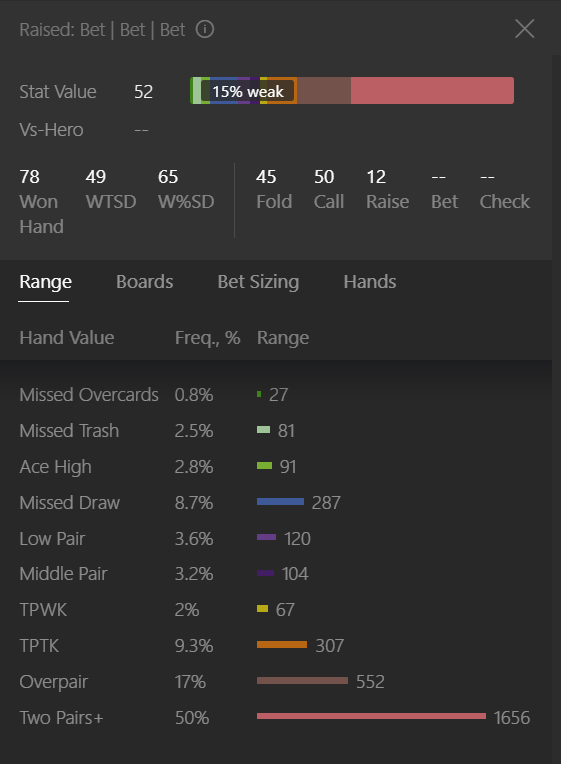Click the WTSD stat value 49
This screenshot has width=561, height=764.
click(x=96, y=177)
